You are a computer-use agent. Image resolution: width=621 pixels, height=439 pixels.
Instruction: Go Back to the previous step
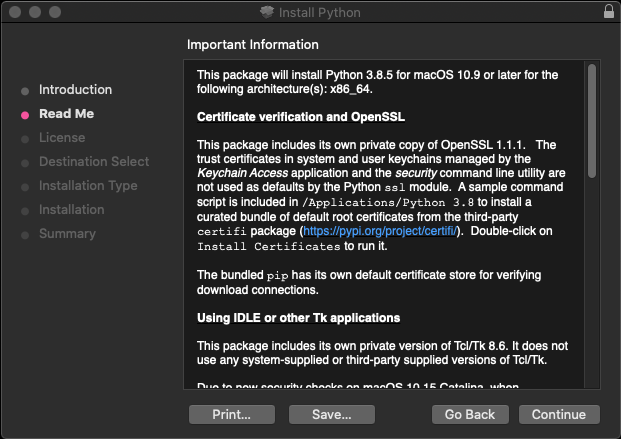[470, 414]
